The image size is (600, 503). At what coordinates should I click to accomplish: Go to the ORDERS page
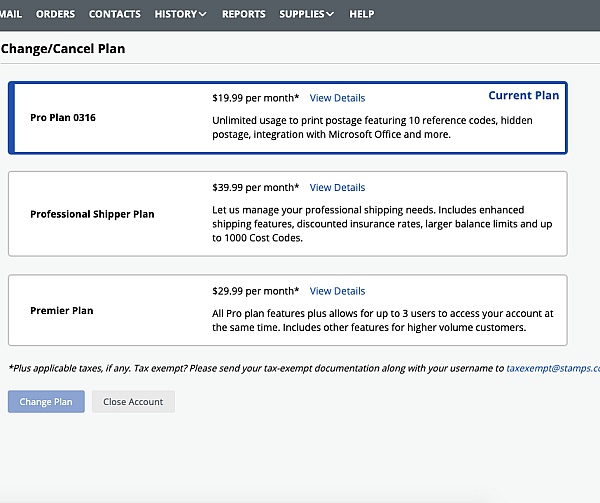(55, 14)
